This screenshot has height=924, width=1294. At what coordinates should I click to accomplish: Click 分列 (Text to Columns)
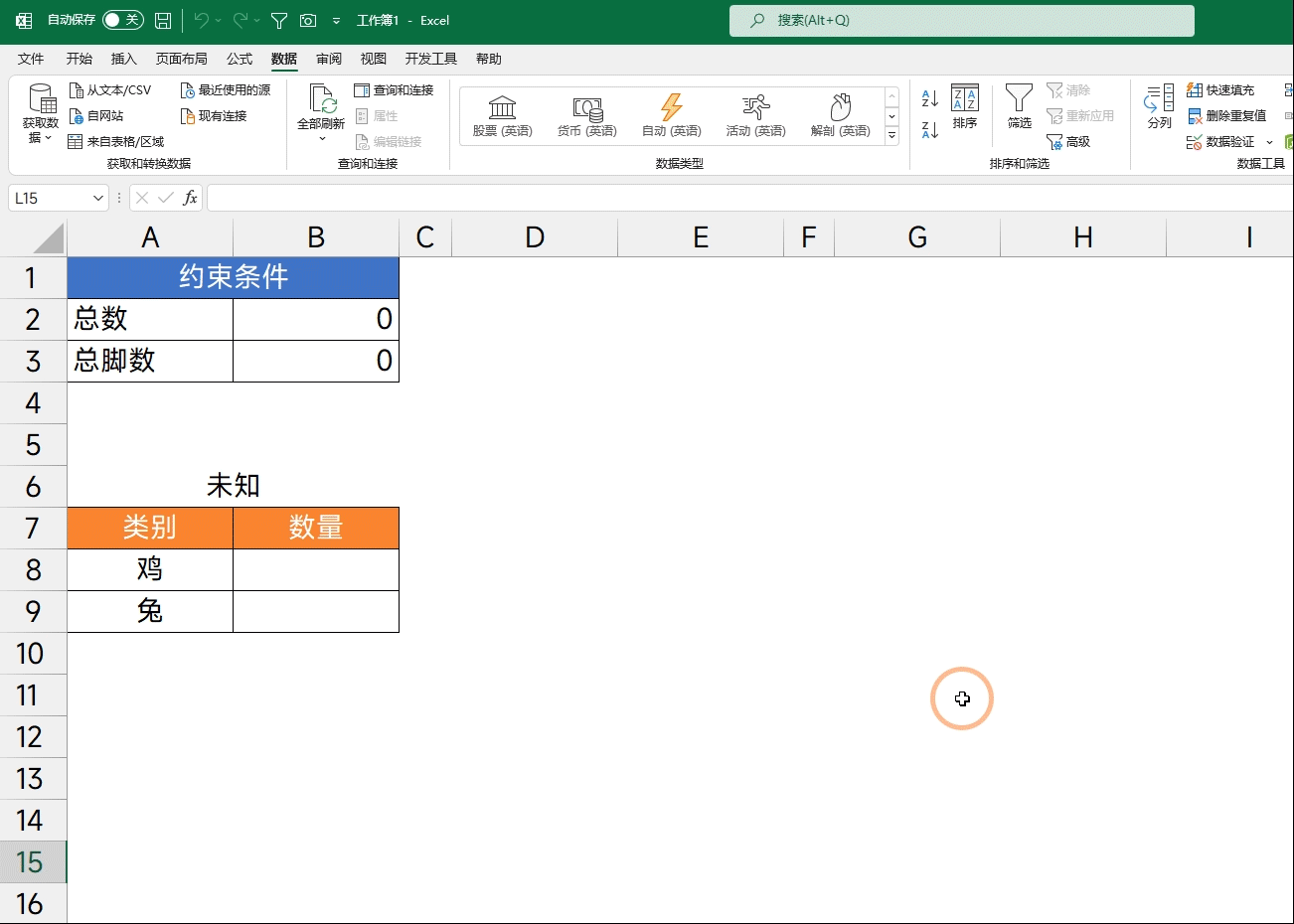tap(1160, 106)
